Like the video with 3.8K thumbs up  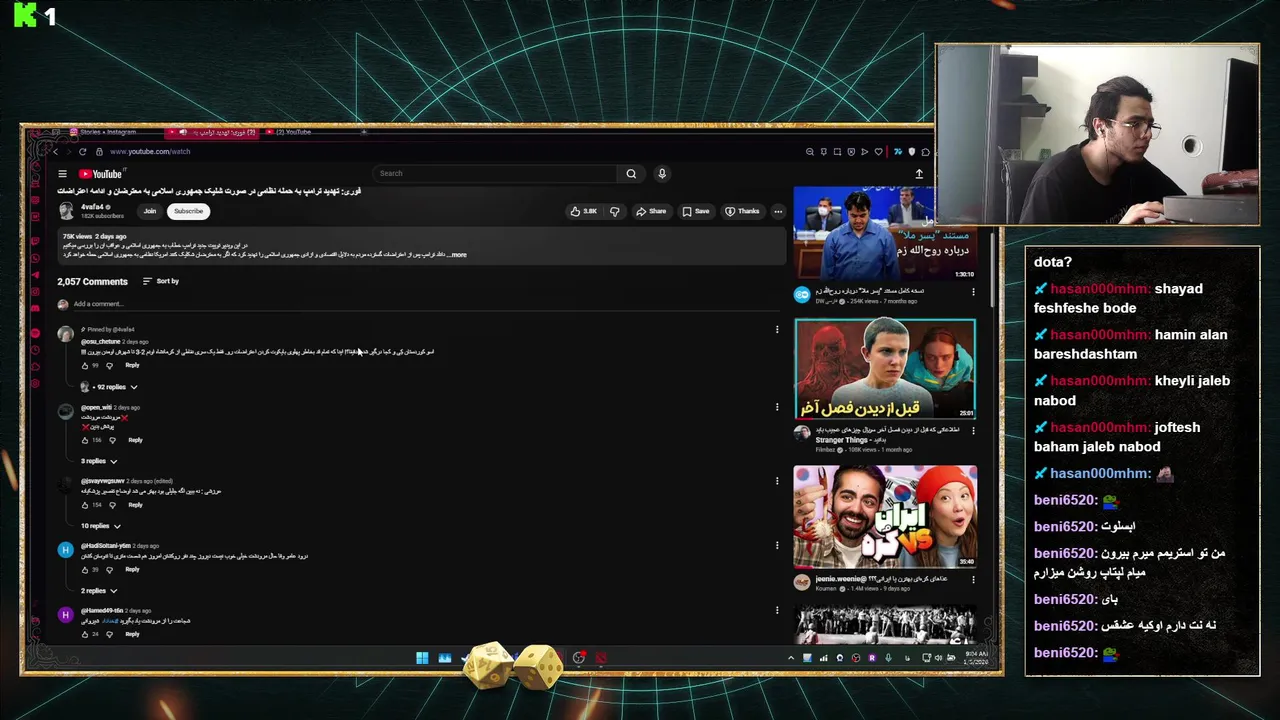click(583, 211)
